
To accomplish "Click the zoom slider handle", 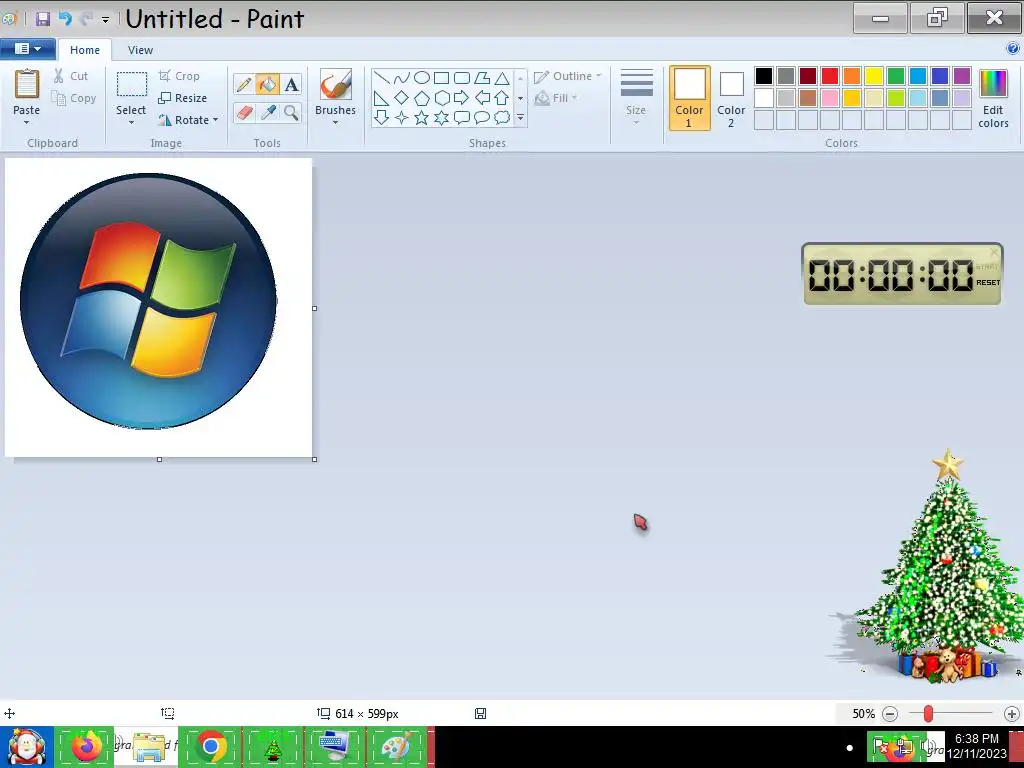I will 928,714.
